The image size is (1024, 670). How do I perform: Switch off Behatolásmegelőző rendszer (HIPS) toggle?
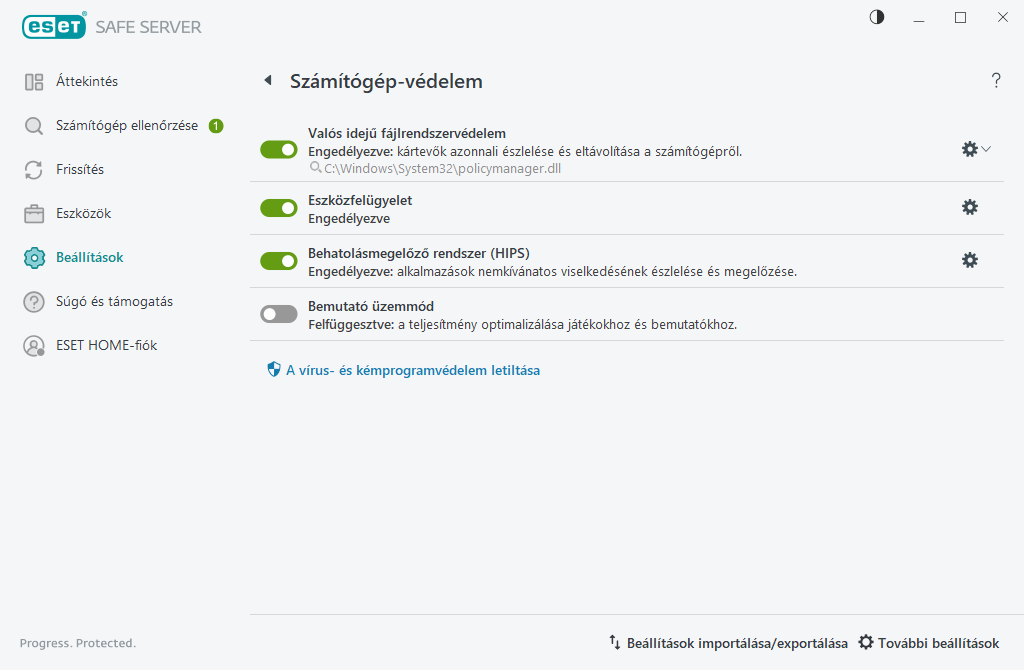[279, 261]
